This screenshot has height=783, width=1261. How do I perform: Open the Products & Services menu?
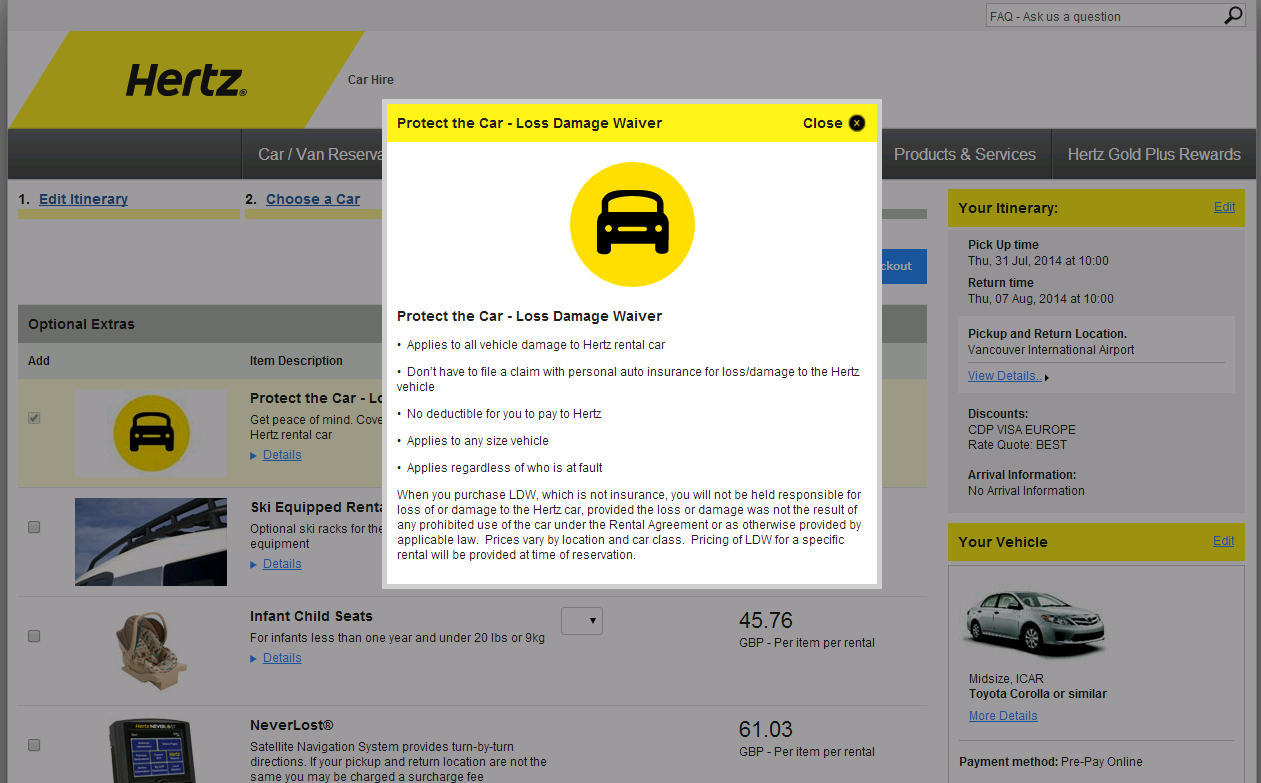pos(965,154)
